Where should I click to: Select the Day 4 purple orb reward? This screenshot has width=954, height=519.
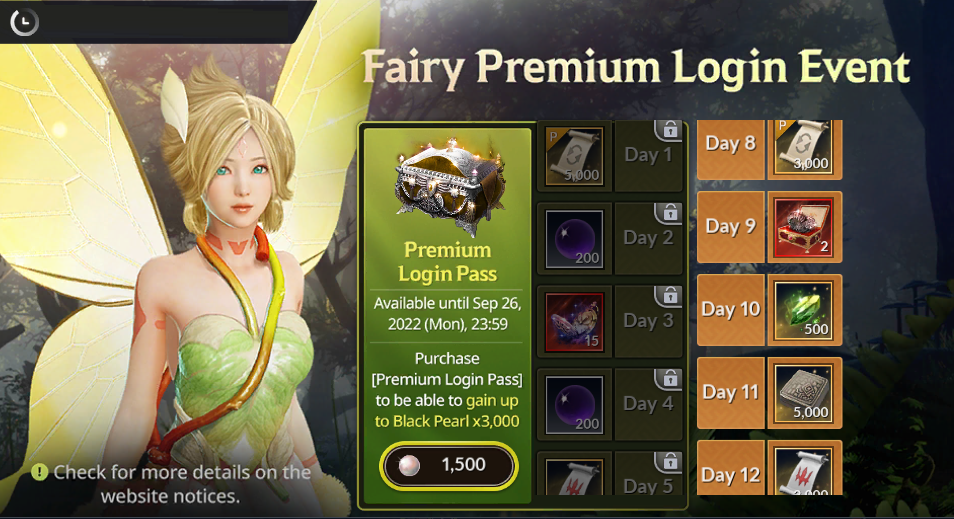(x=574, y=405)
